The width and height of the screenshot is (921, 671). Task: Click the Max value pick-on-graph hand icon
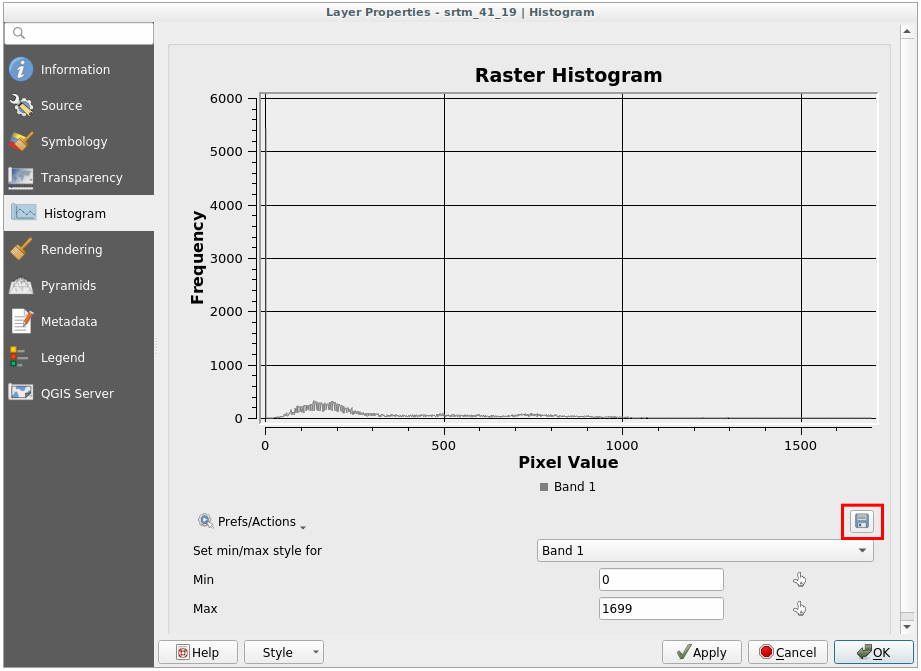(x=799, y=609)
